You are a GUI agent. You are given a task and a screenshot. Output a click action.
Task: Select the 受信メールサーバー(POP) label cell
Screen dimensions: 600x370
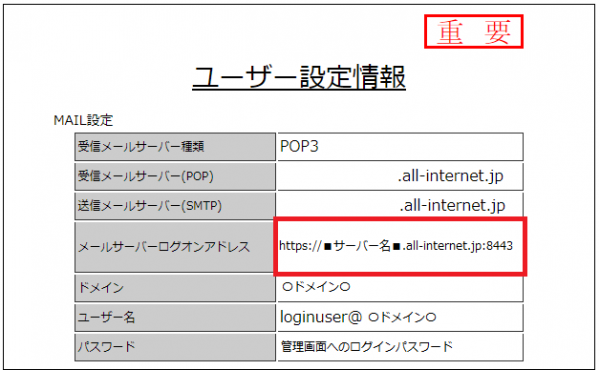point(175,176)
